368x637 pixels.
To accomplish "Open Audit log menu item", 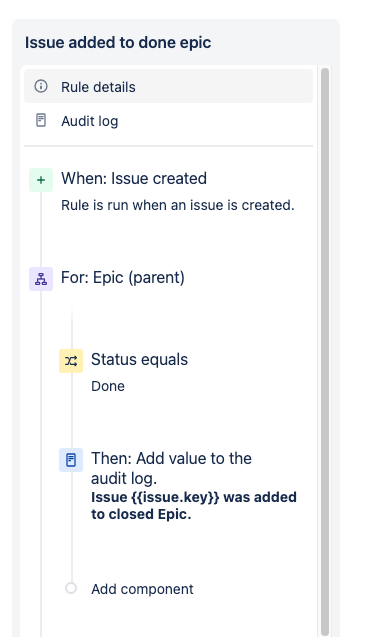I will pos(169,121).
